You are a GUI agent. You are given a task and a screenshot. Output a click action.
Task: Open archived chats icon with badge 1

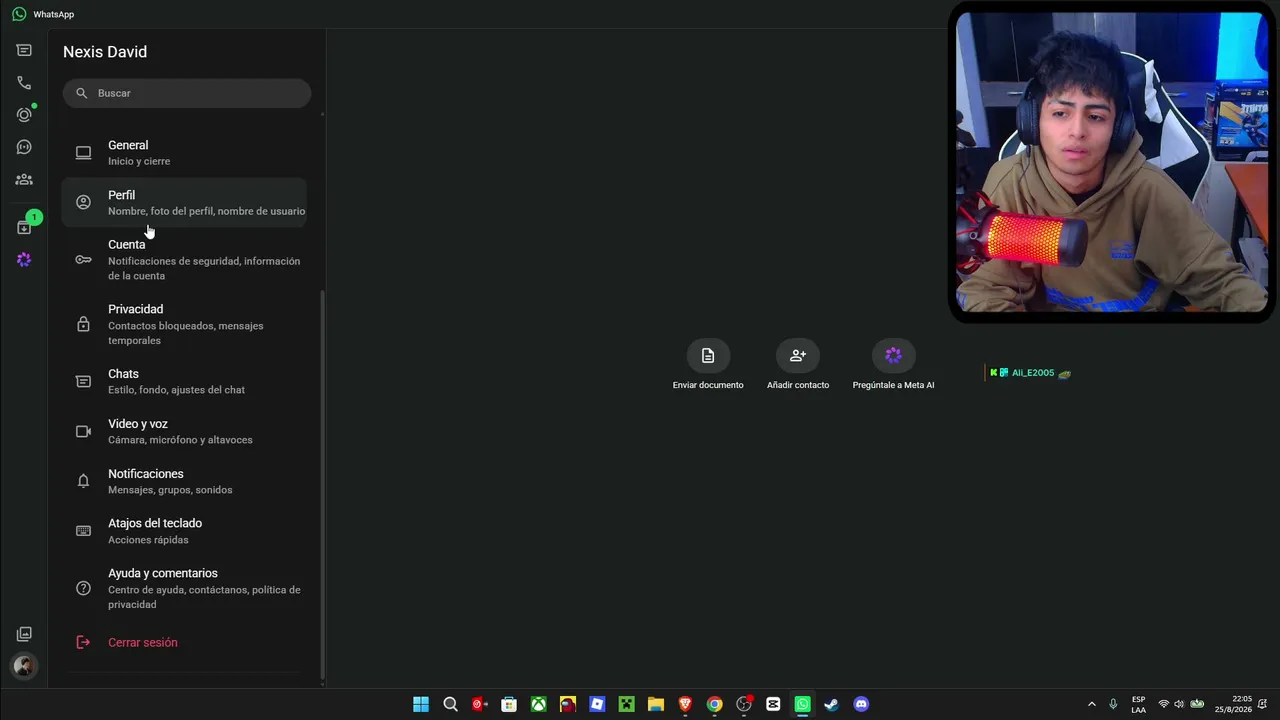pos(24,227)
